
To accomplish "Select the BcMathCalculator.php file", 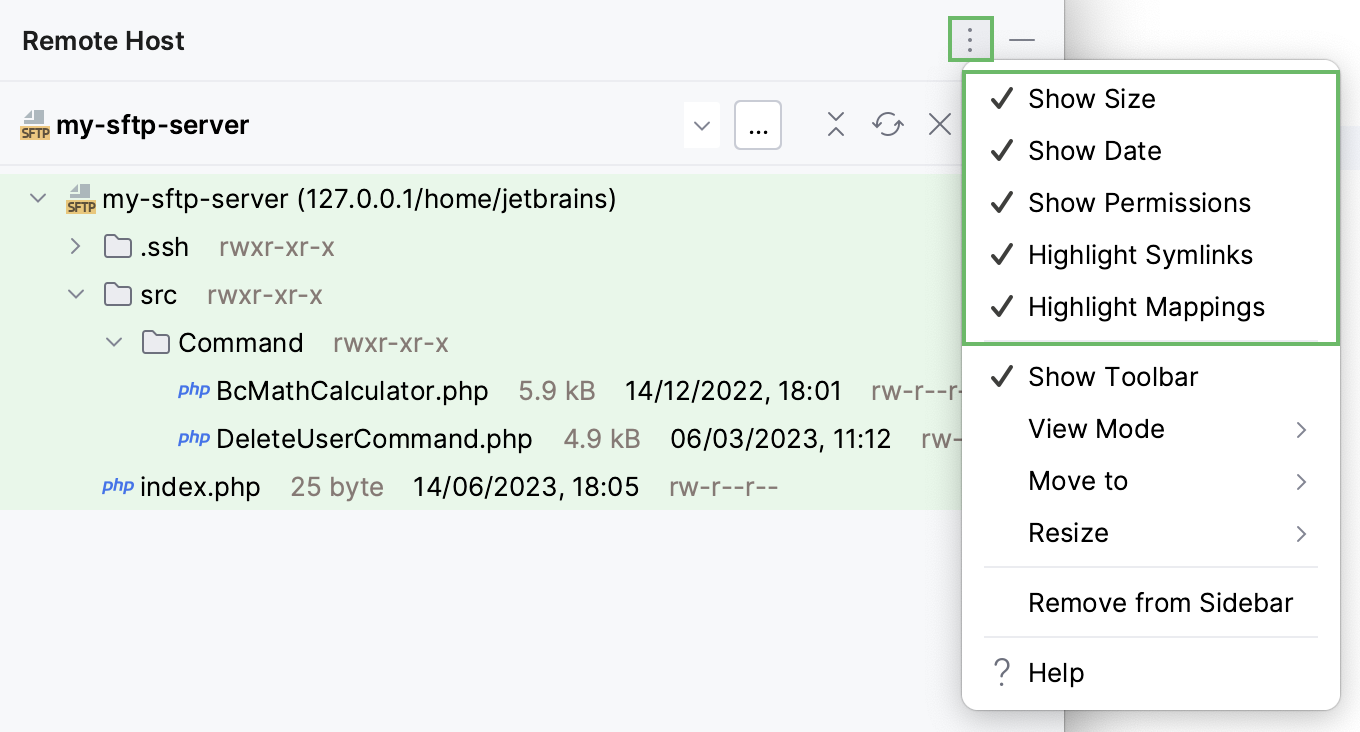I will click(352, 391).
